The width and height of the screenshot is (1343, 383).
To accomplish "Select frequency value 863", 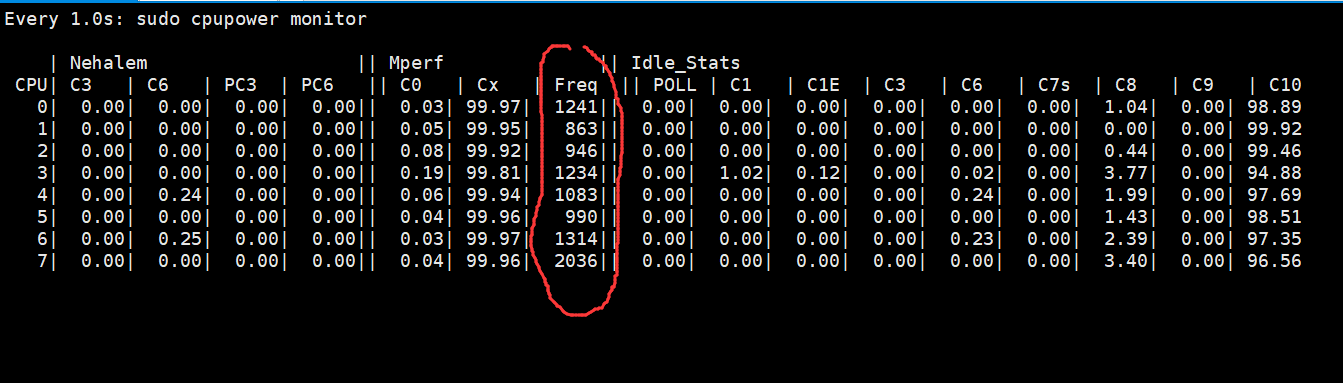I will [x=581, y=129].
